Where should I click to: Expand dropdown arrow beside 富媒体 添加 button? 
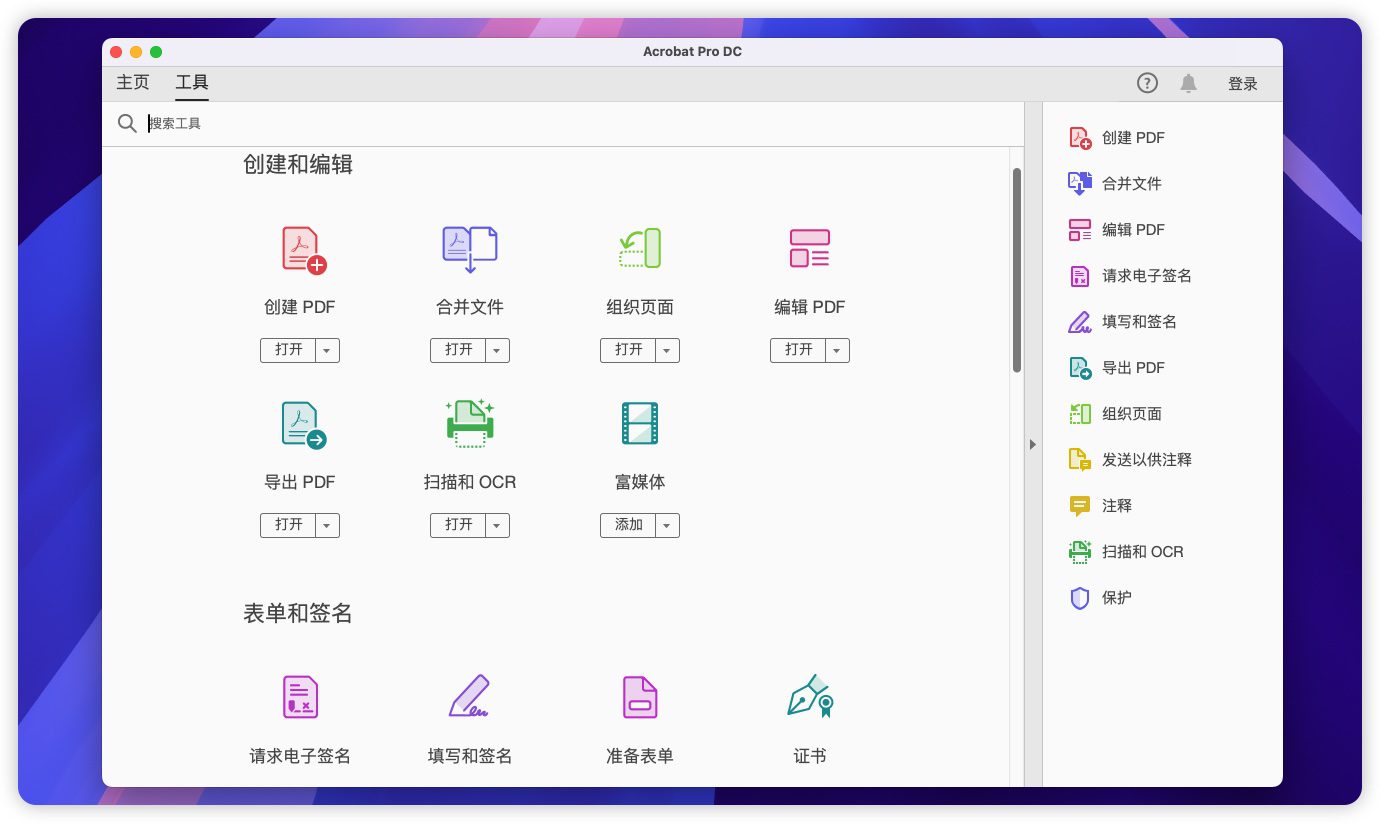pyautogui.click(x=668, y=525)
